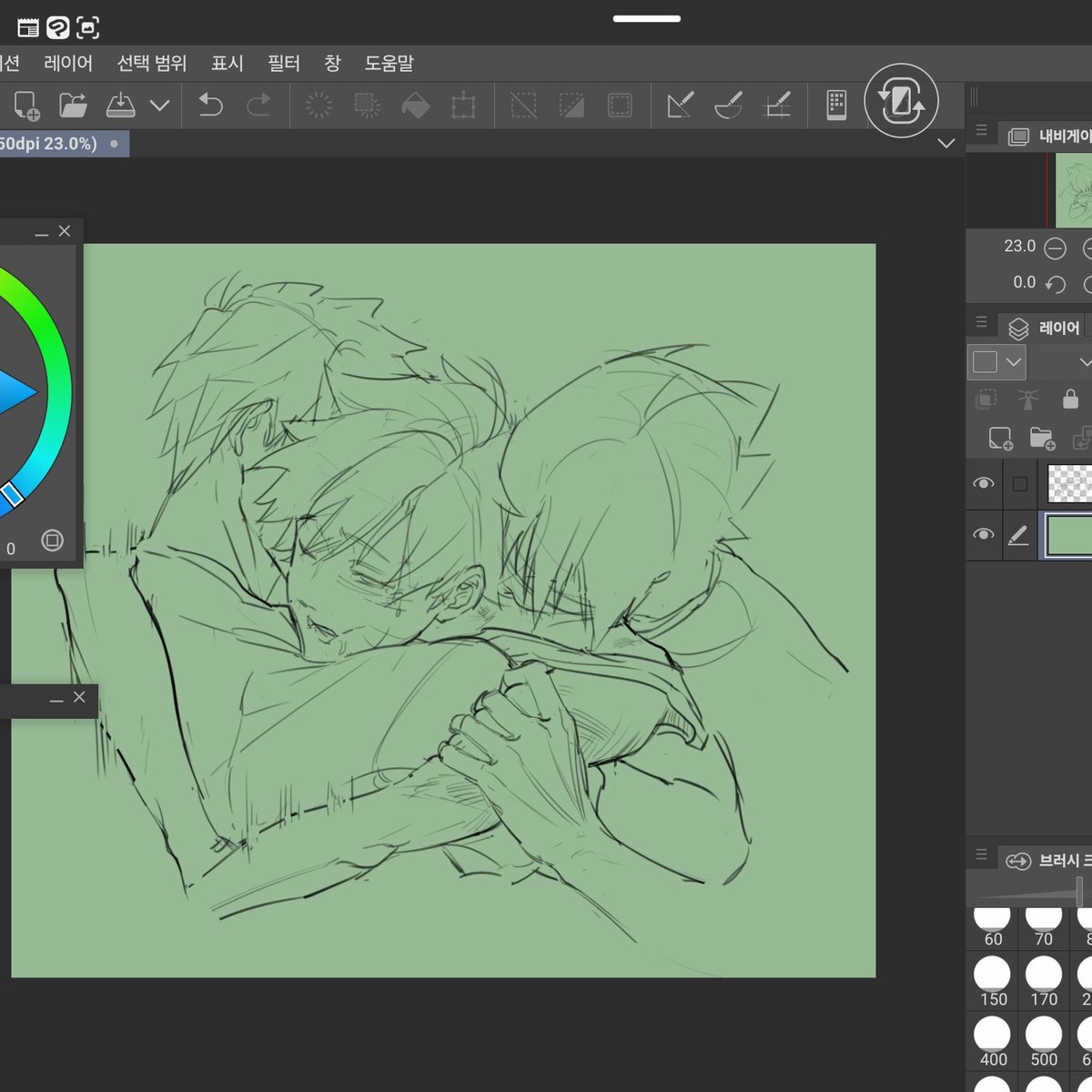Screen dimensions: 1092x1092
Task: Click the smartphone connection icon
Action: pos(836,106)
